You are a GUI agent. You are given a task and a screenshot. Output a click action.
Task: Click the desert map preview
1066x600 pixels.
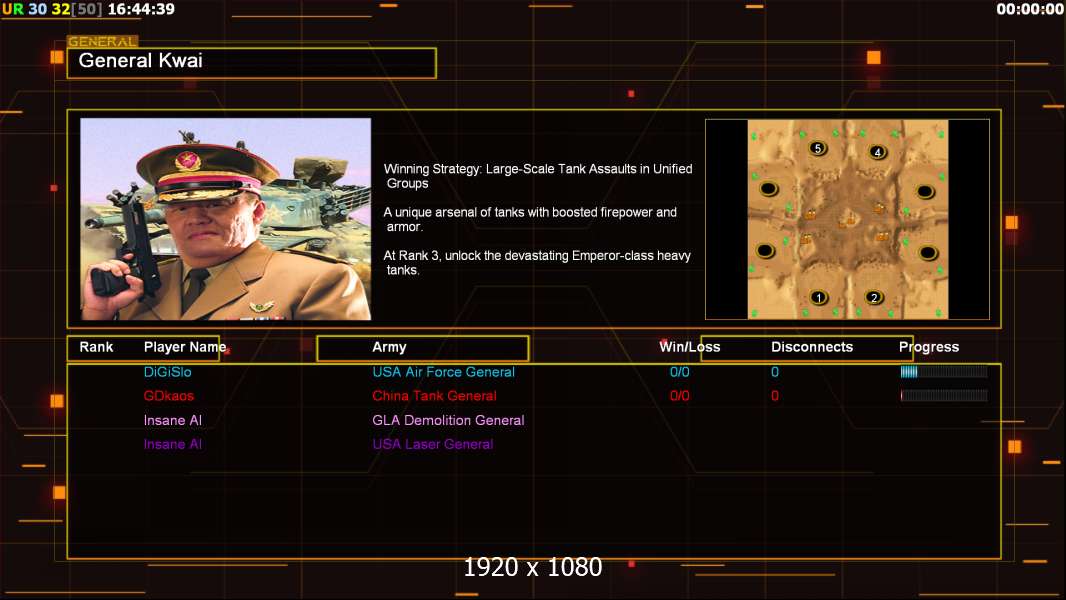[x=848, y=219]
